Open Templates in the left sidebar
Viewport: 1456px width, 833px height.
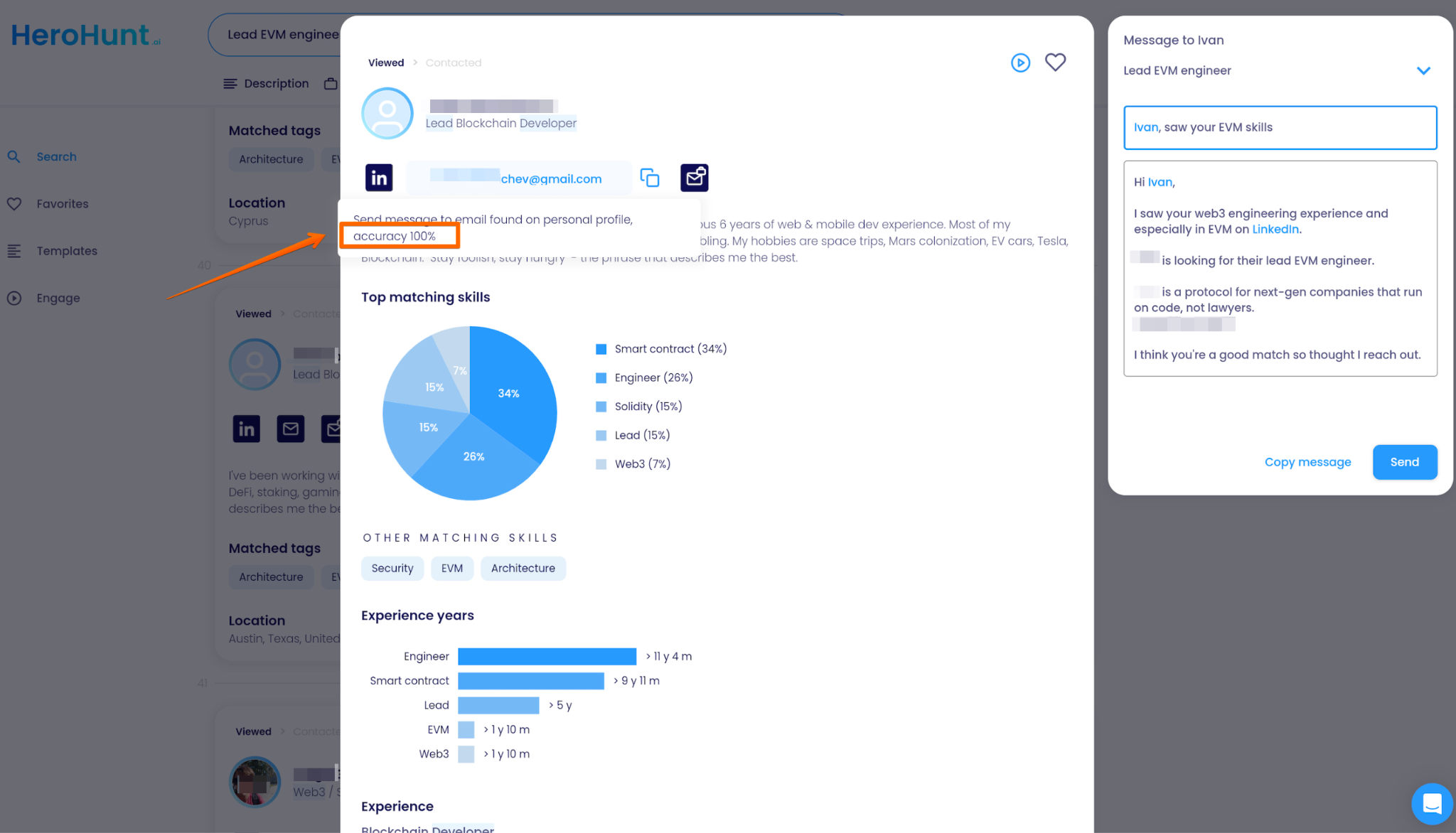(67, 251)
